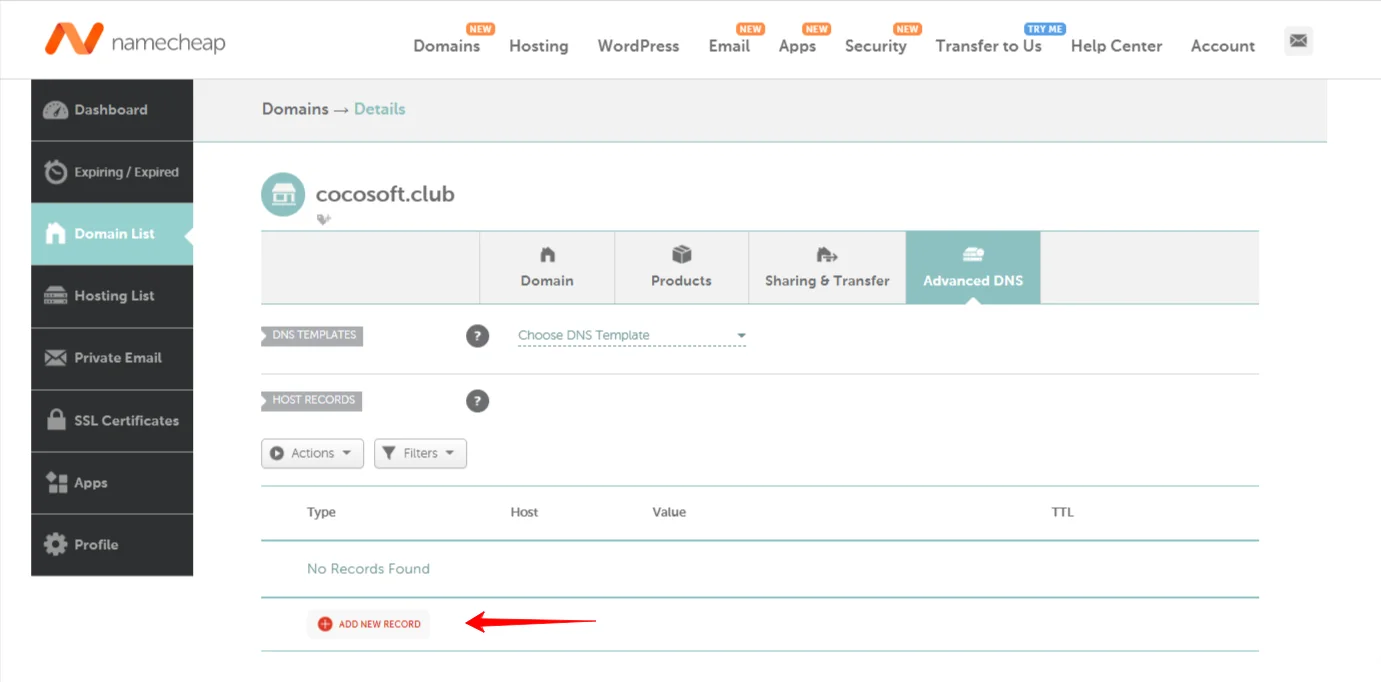The image size is (1381, 682).
Task: Open the mail envelope icon in header
Action: click(1298, 41)
